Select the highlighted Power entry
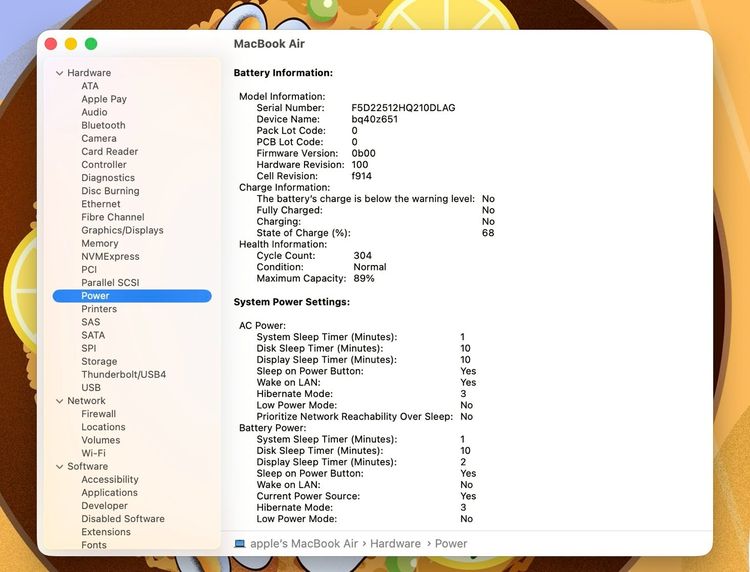The width and height of the screenshot is (750, 572). (132, 296)
